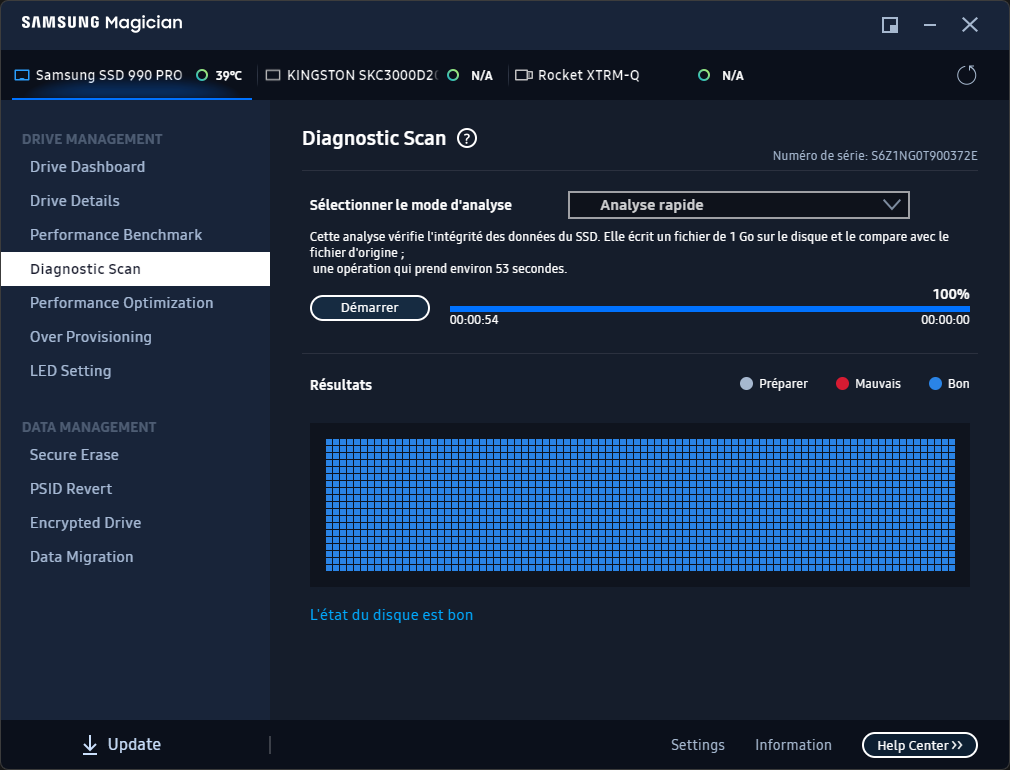This screenshot has height=770, width=1010.
Task: Click the 39°C temperature reading
Action: point(229,76)
